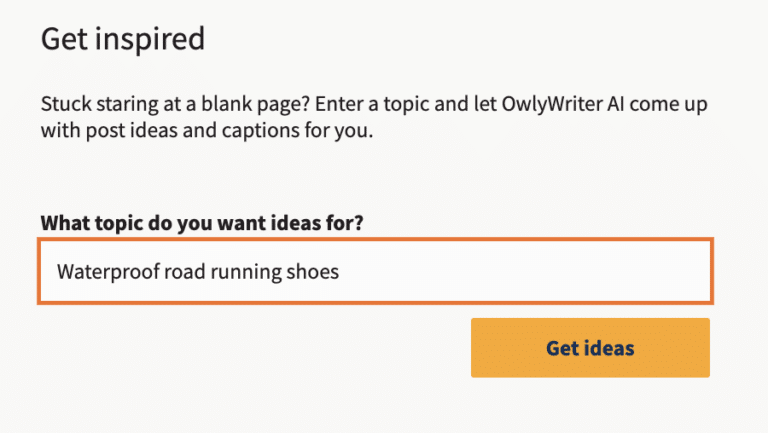The width and height of the screenshot is (768, 433).
Task: Click the "Get inspired" heading
Action: click(122, 40)
